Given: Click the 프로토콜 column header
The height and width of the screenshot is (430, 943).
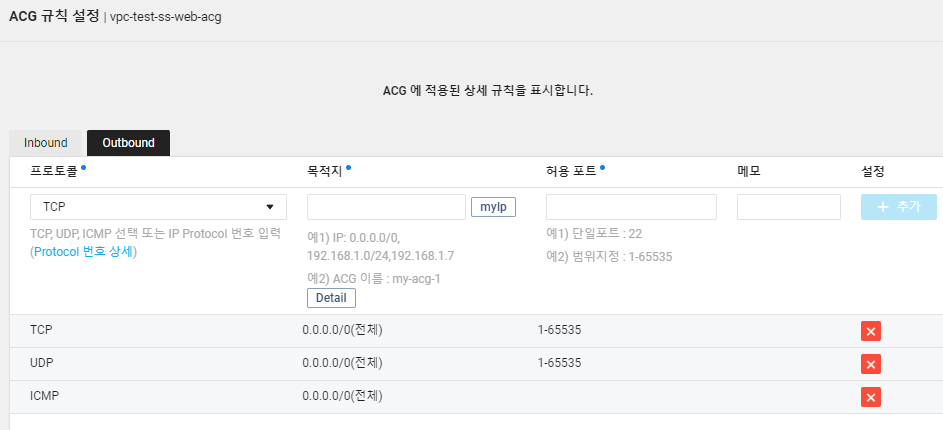Looking at the screenshot, I should tap(54, 171).
